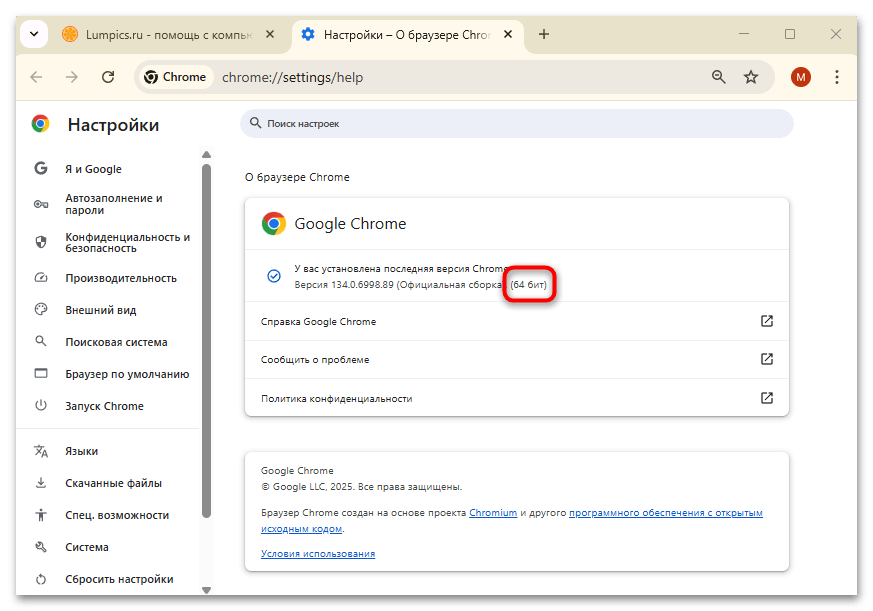Open the Chromium project link
The image size is (873, 611).
(493, 512)
